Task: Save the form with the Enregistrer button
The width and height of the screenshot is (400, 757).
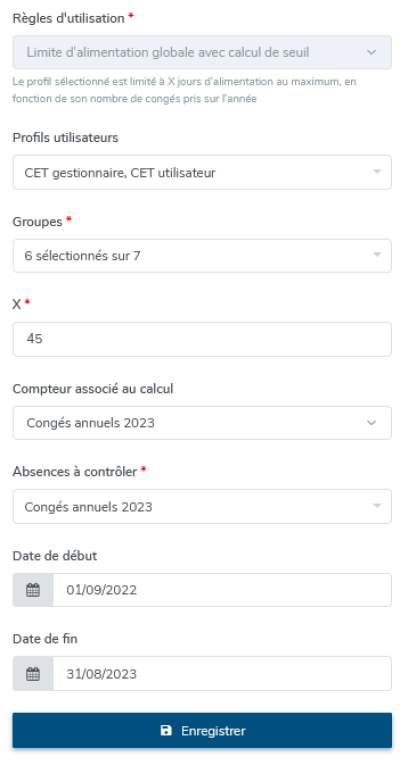Action: pyautogui.click(x=202, y=730)
